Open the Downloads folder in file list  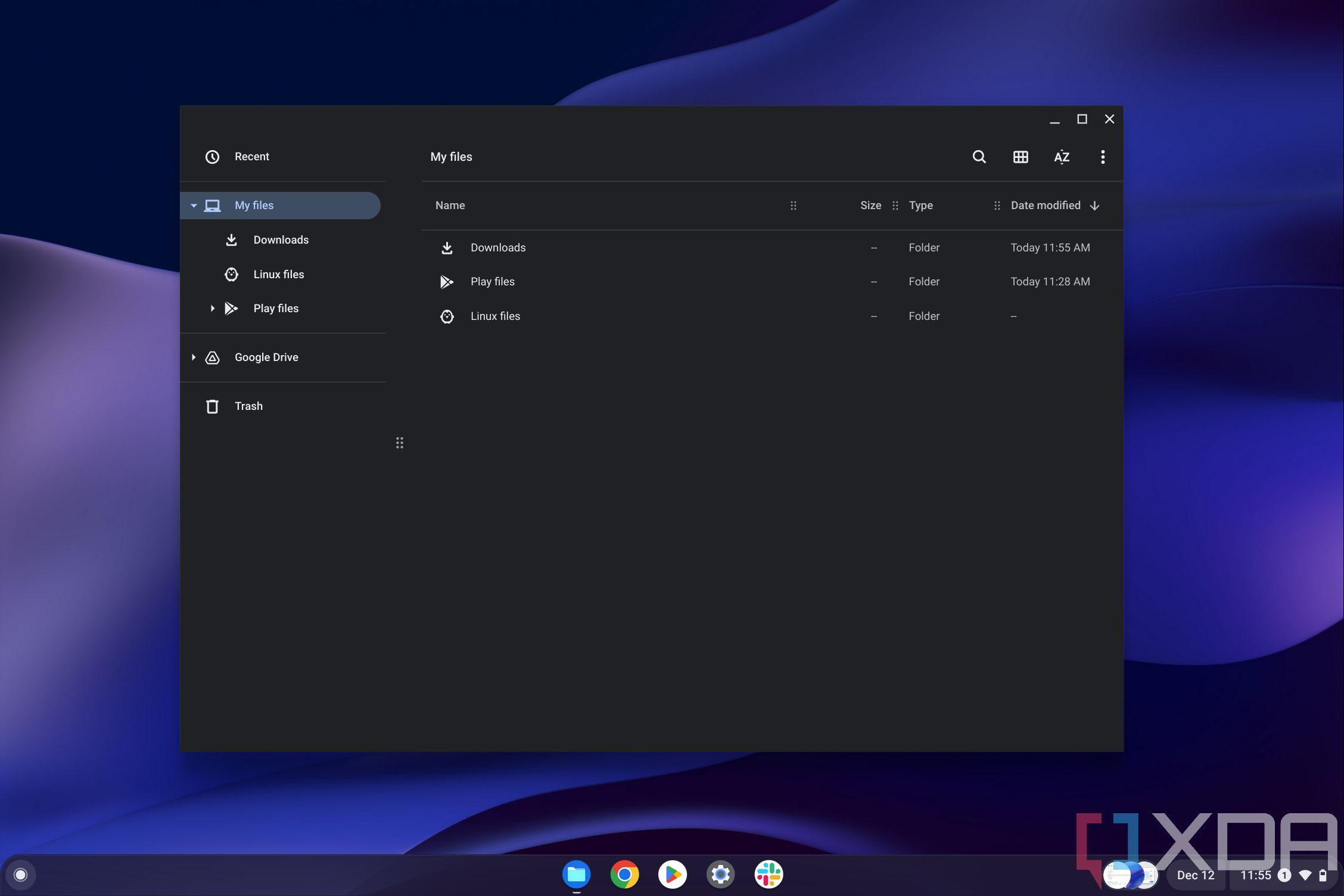pyautogui.click(x=498, y=247)
